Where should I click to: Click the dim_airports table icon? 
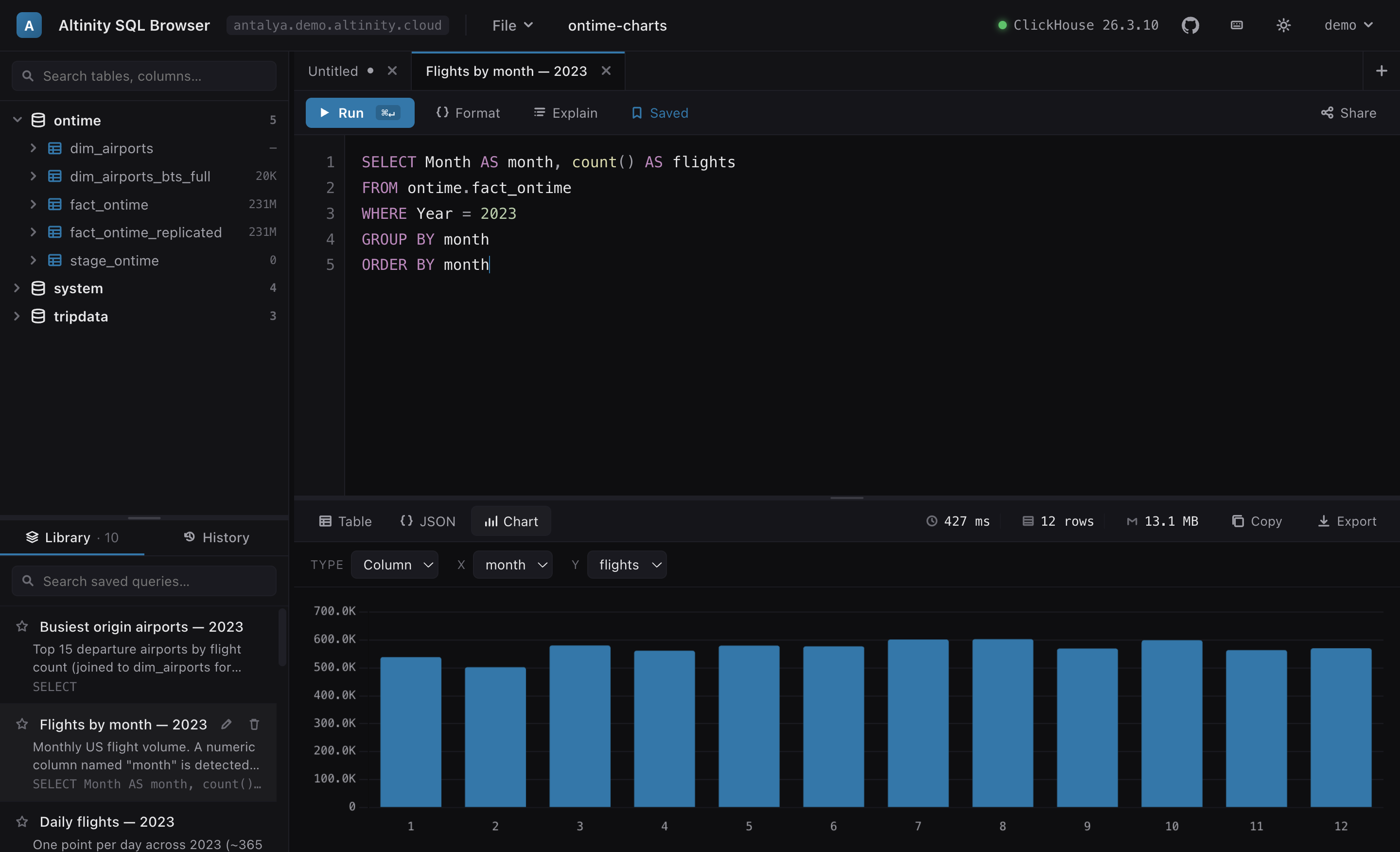(x=54, y=148)
